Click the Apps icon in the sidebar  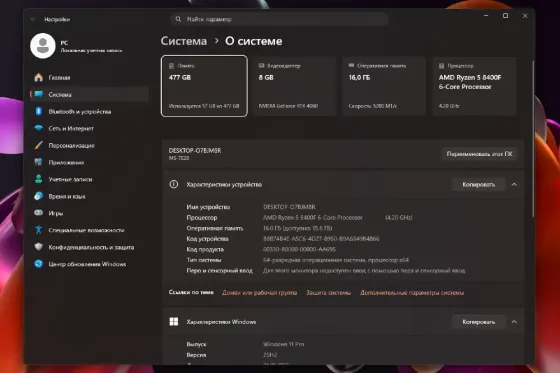click(x=39, y=162)
